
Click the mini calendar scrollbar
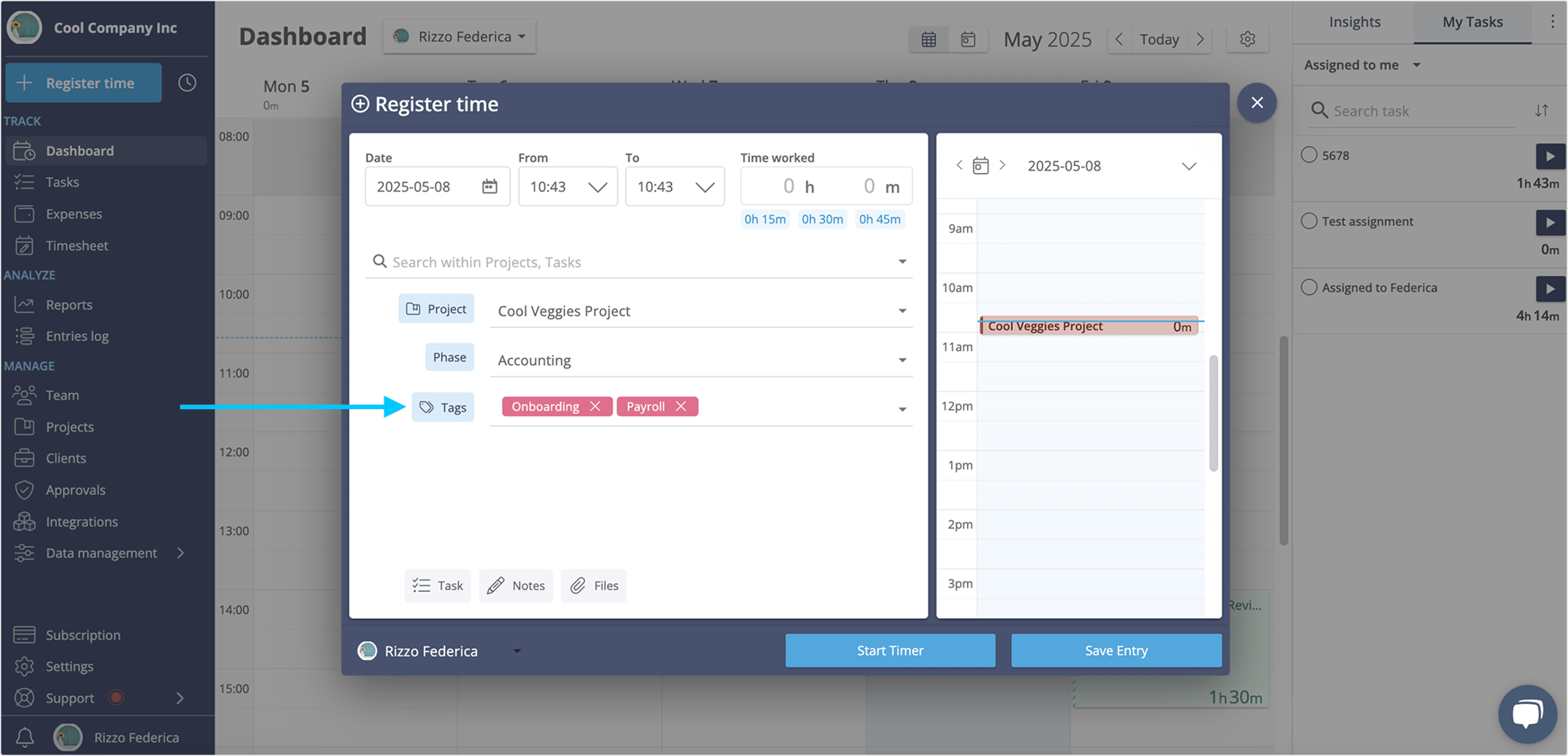pos(1214,413)
